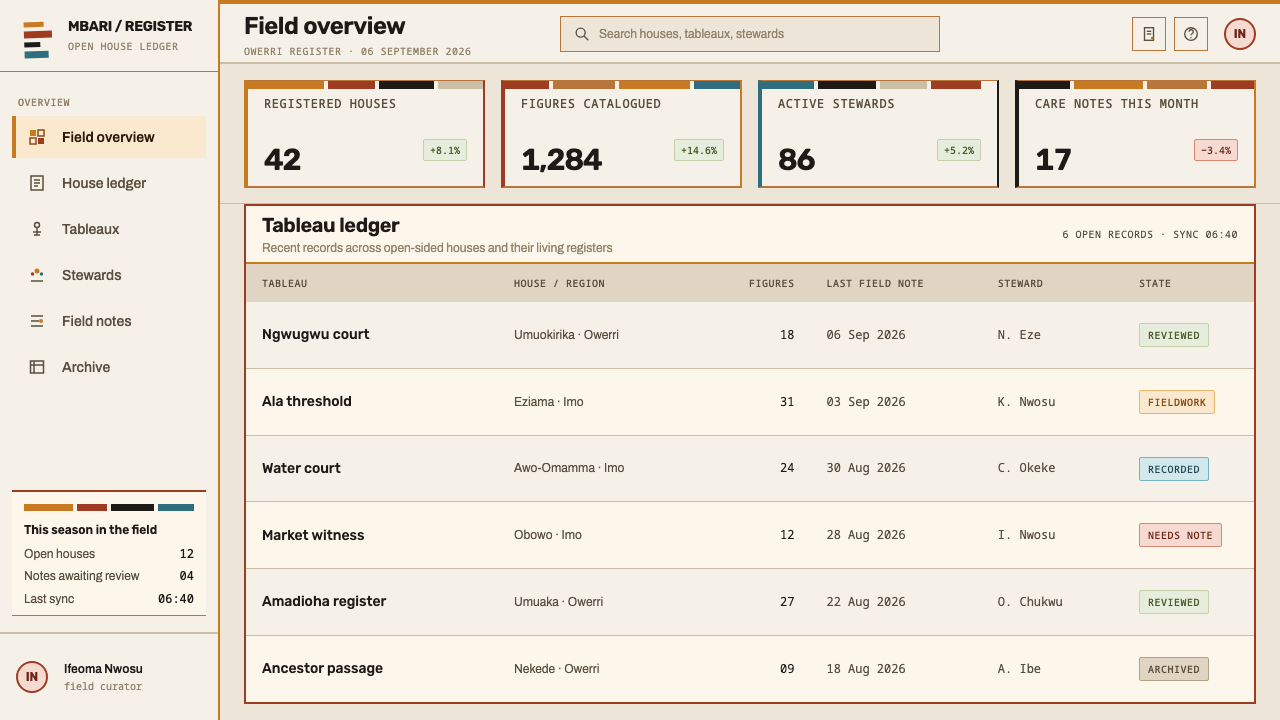The height and width of the screenshot is (720, 1280).
Task: Open the help question-mark icon button
Action: [x=1191, y=34]
